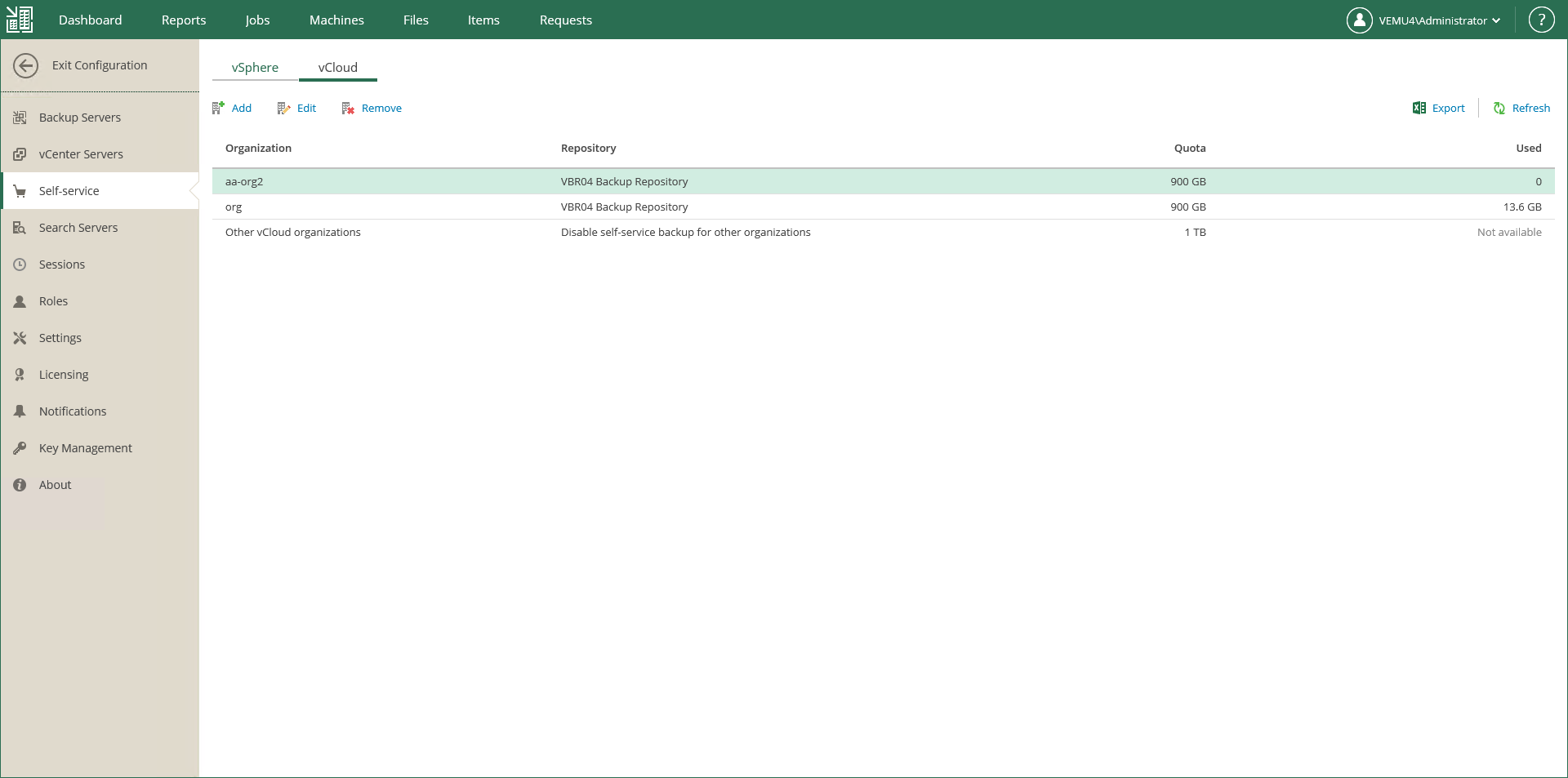The image size is (1568, 778).
Task: Click the Add button label
Action: click(242, 108)
